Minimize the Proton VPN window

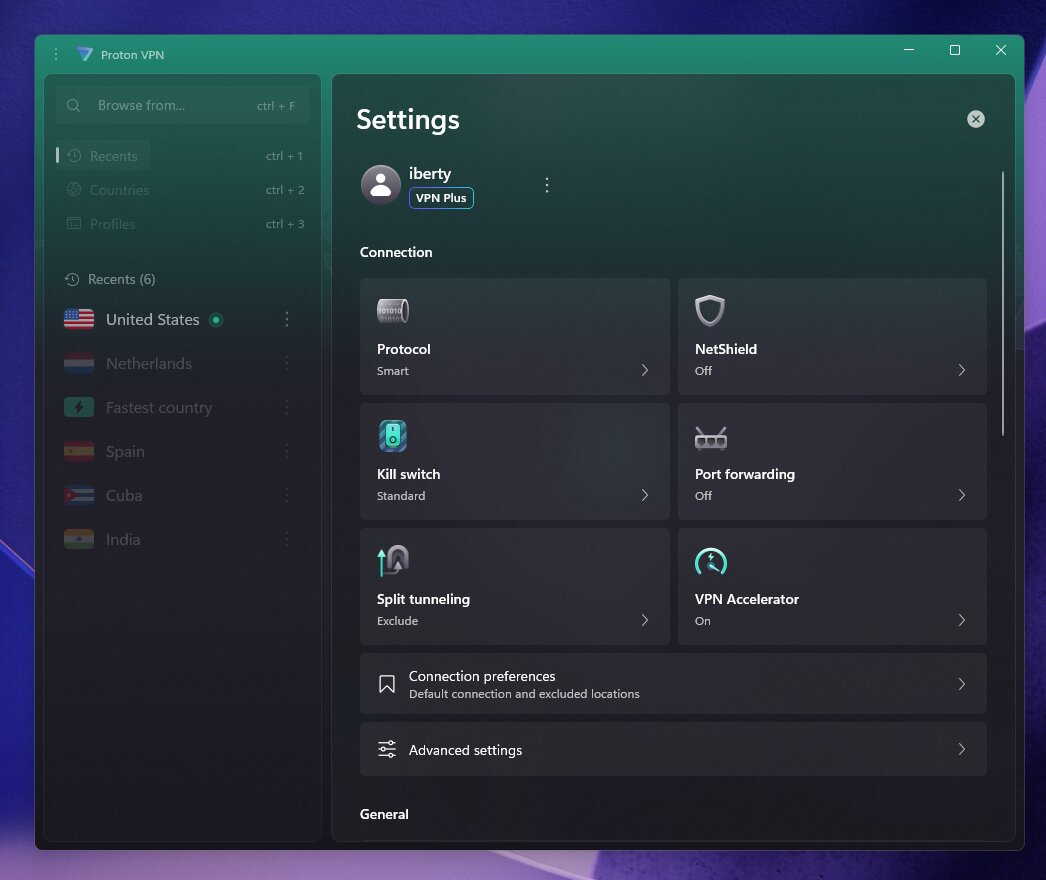tap(909, 50)
